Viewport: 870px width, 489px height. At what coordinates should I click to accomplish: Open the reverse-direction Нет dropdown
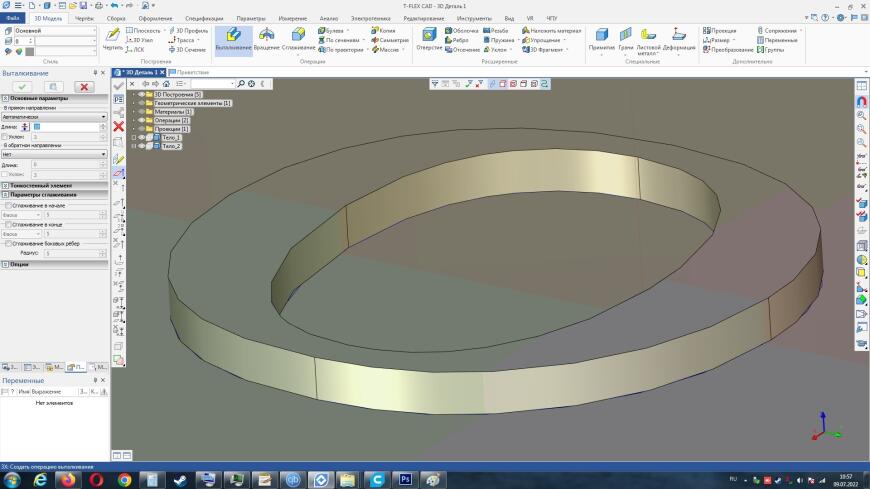pyautogui.click(x=54, y=154)
